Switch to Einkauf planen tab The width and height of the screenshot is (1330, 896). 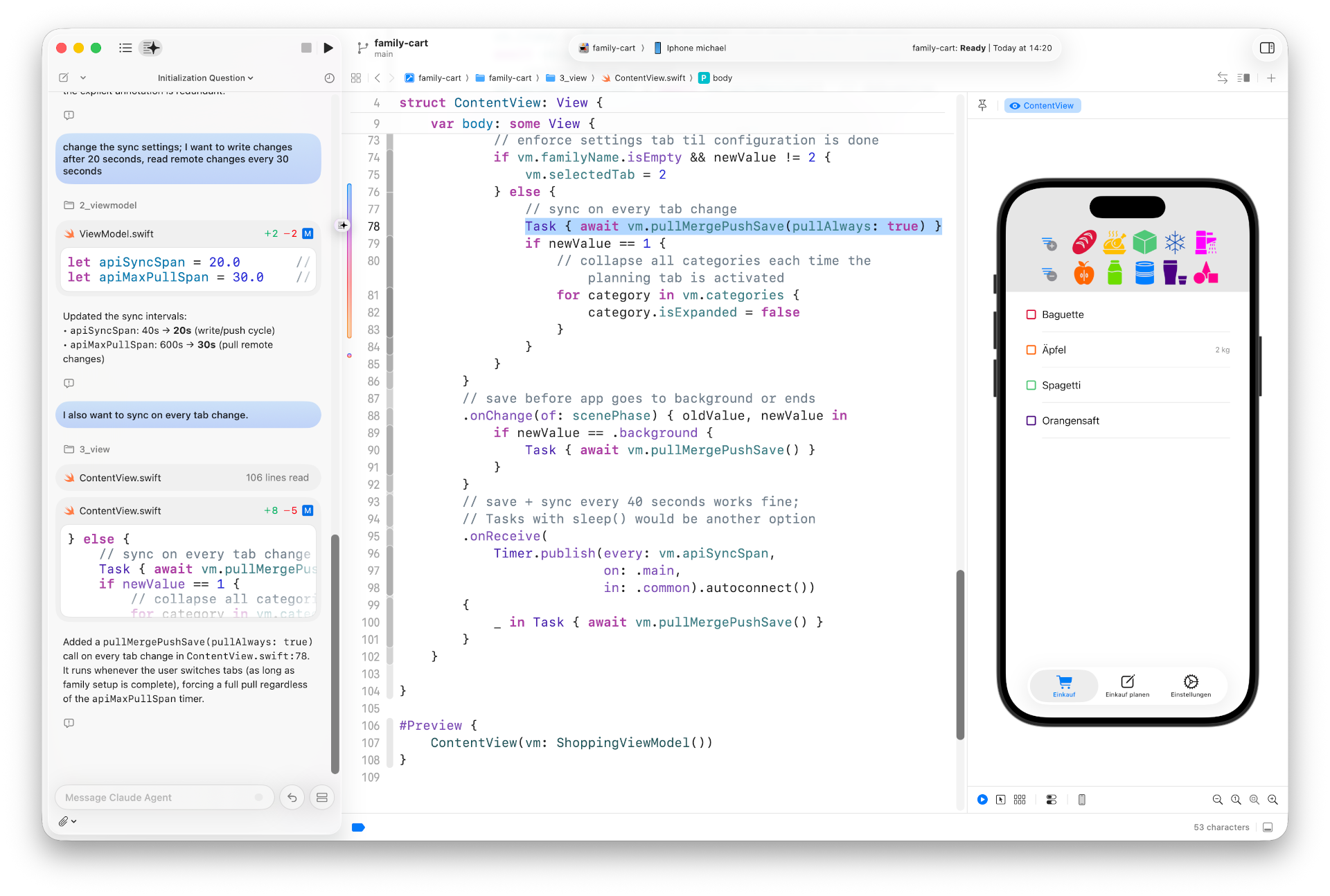pos(1127,686)
